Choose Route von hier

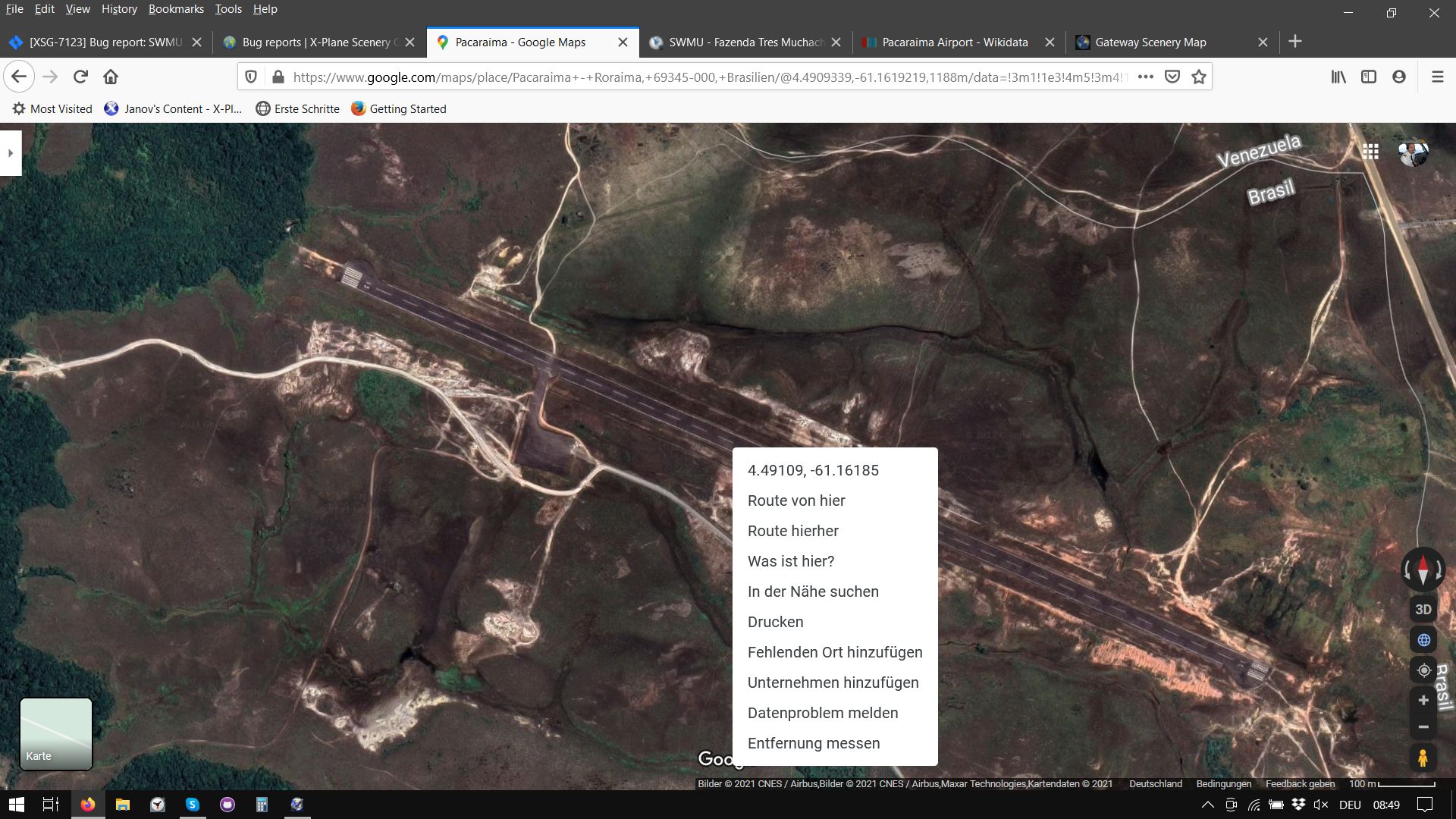pyautogui.click(x=835, y=500)
